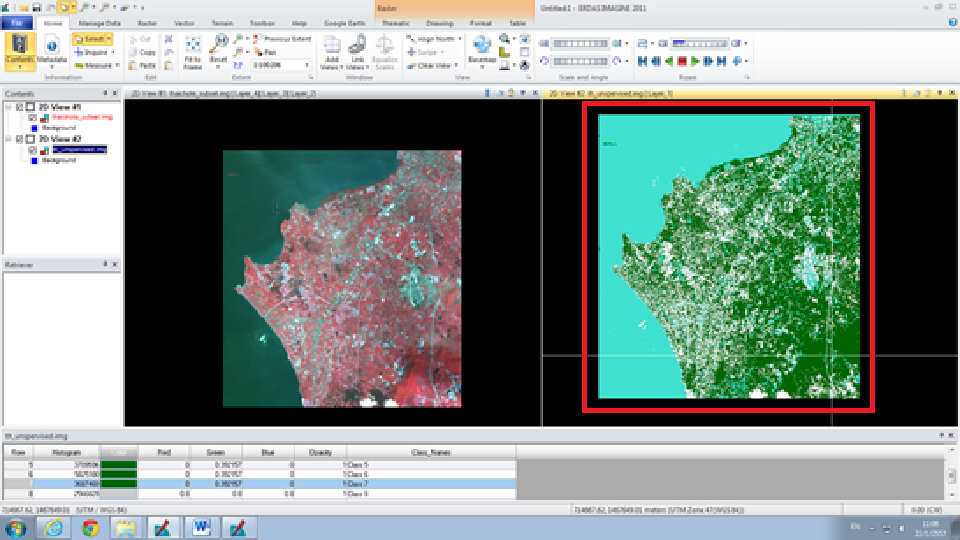
Task: Click the Previous Extent button
Action: [x=283, y=38]
